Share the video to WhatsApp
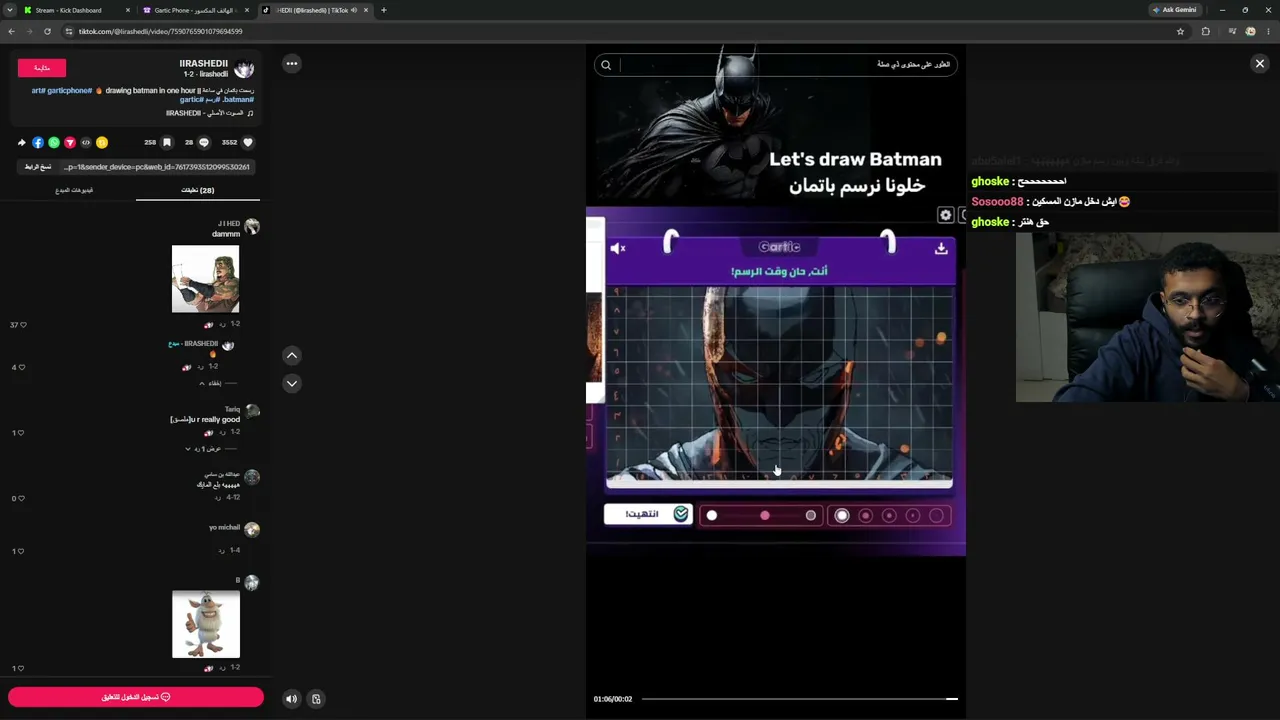Screen dimensions: 1280x720 click(x=54, y=142)
